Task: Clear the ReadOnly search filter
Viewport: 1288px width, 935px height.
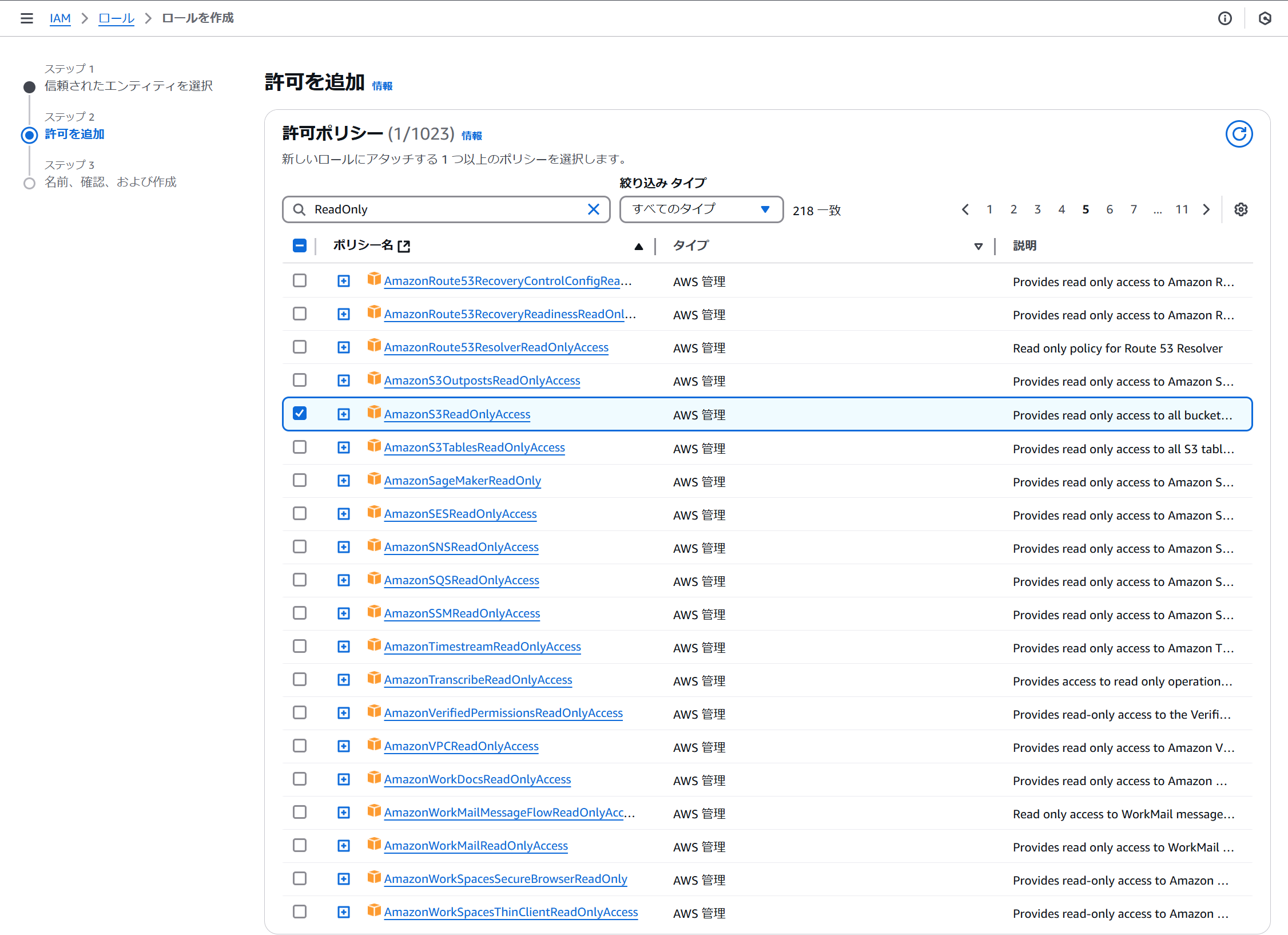Action: coord(594,209)
